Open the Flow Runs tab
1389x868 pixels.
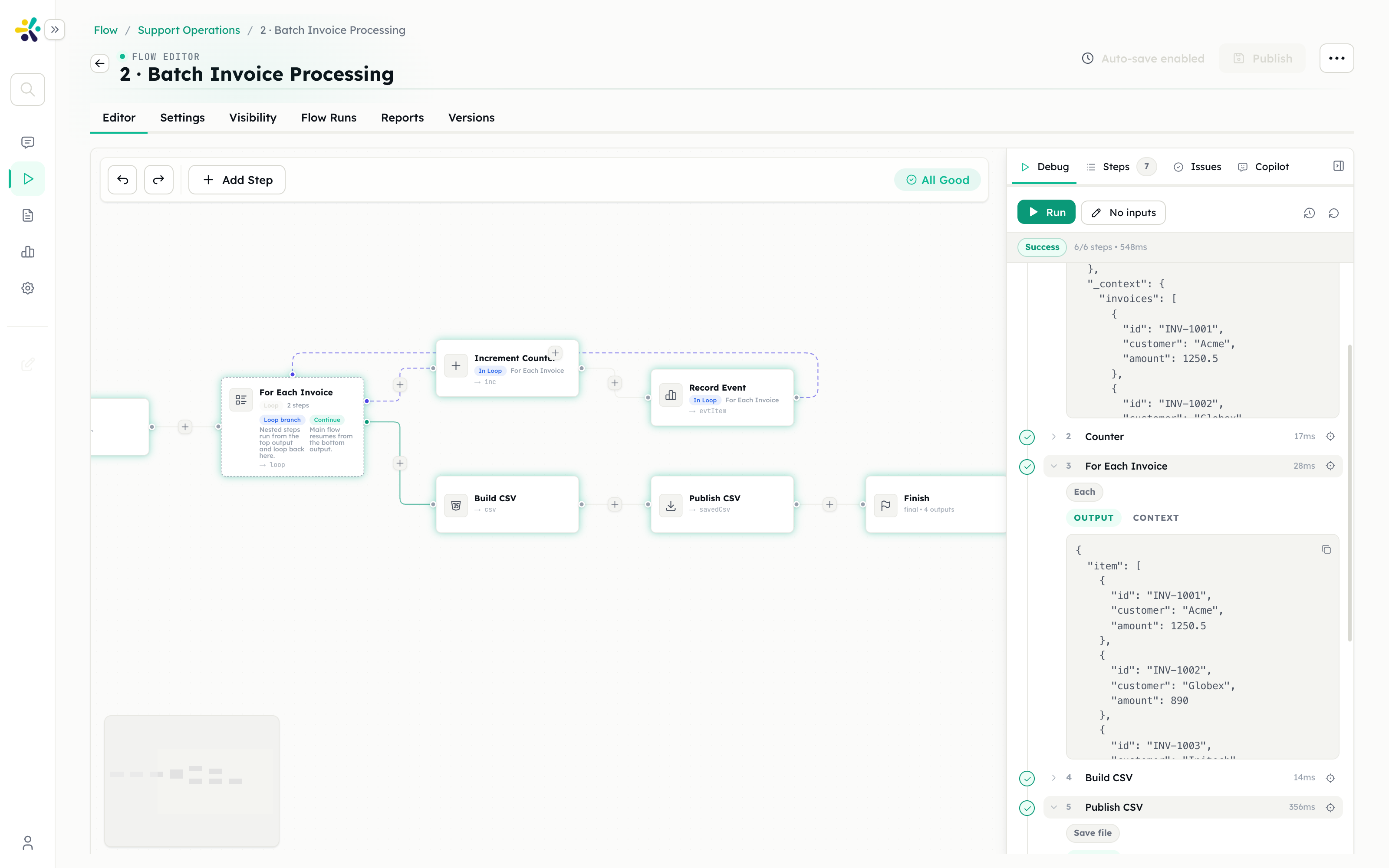click(328, 118)
